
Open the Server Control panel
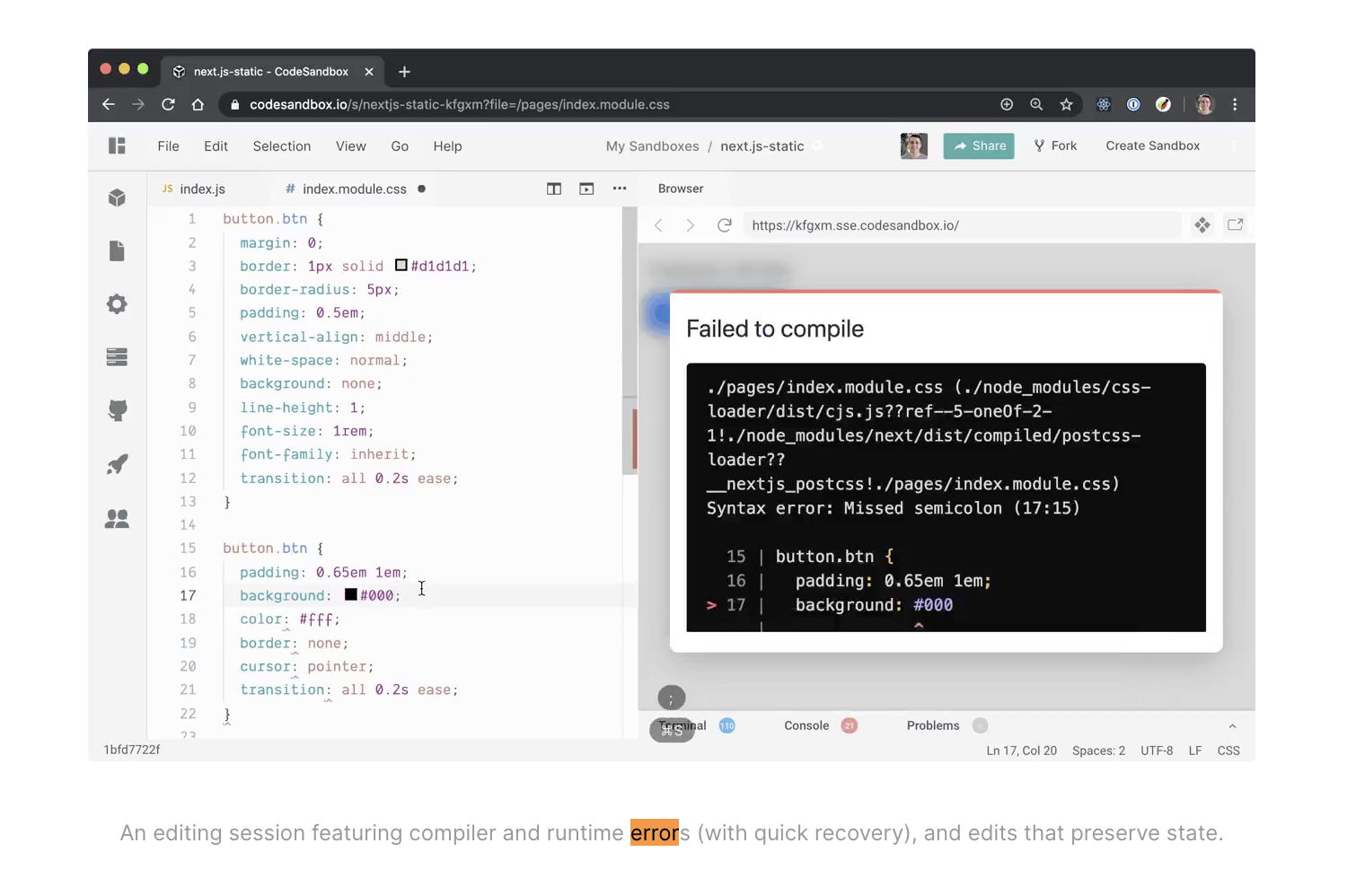(117, 356)
